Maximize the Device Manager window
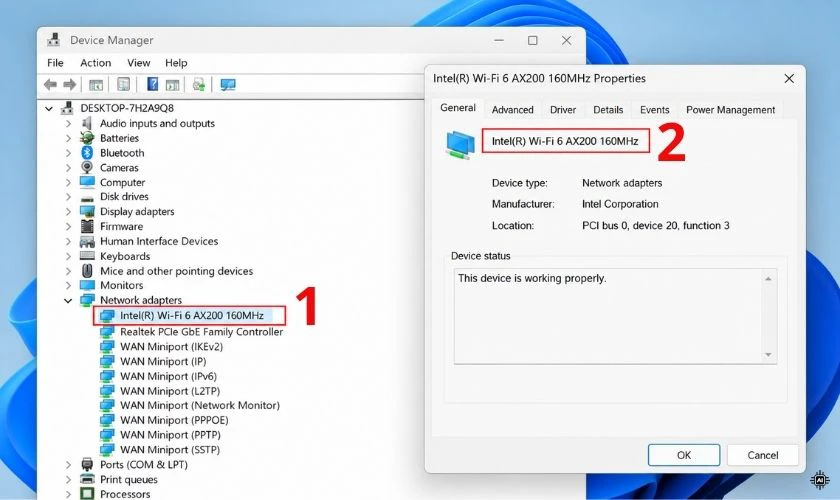 (x=532, y=40)
